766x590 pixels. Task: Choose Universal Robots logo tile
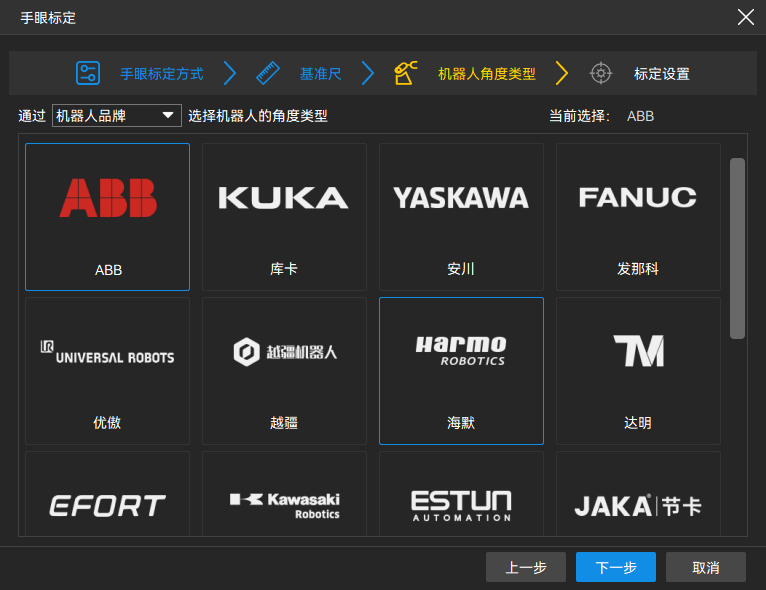point(107,370)
